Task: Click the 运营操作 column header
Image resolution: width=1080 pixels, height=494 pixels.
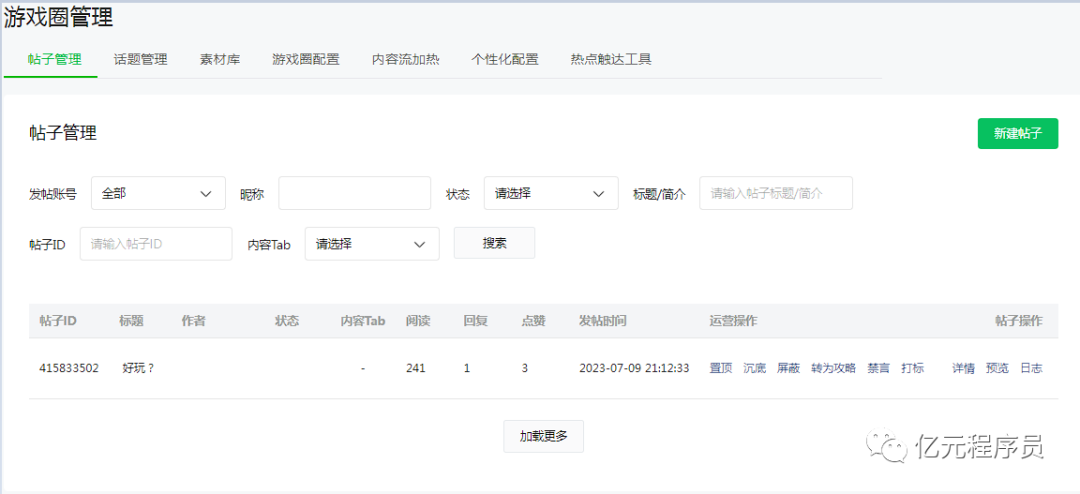Action: point(734,320)
